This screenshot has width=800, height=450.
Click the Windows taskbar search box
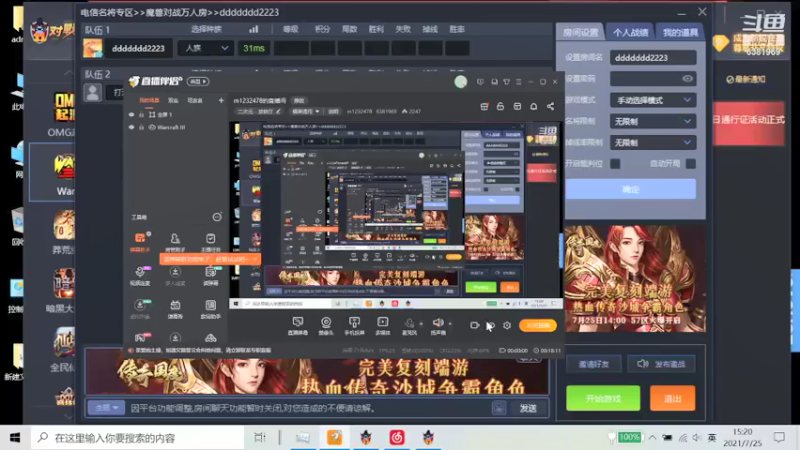click(x=138, y=437)
